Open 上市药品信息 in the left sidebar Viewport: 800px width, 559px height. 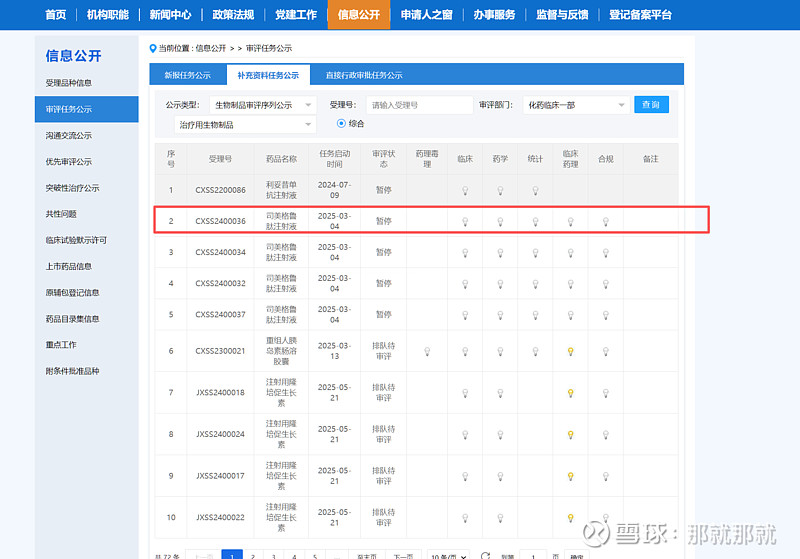(69, 266)
